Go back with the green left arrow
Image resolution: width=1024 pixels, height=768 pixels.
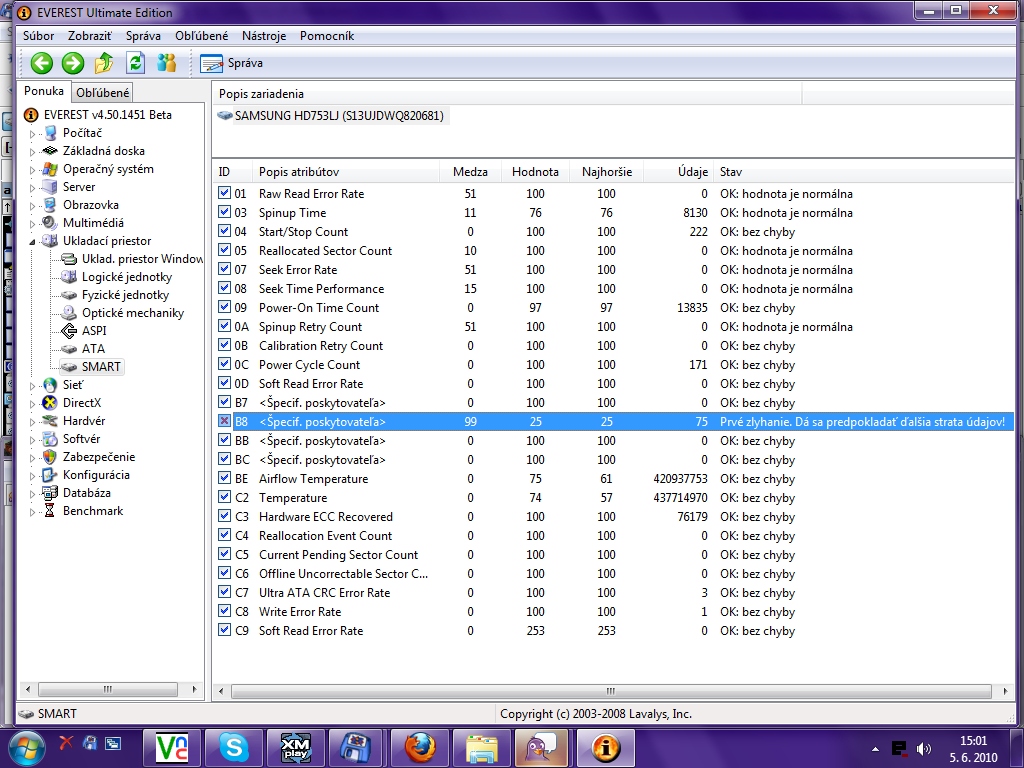coord(42,63)
